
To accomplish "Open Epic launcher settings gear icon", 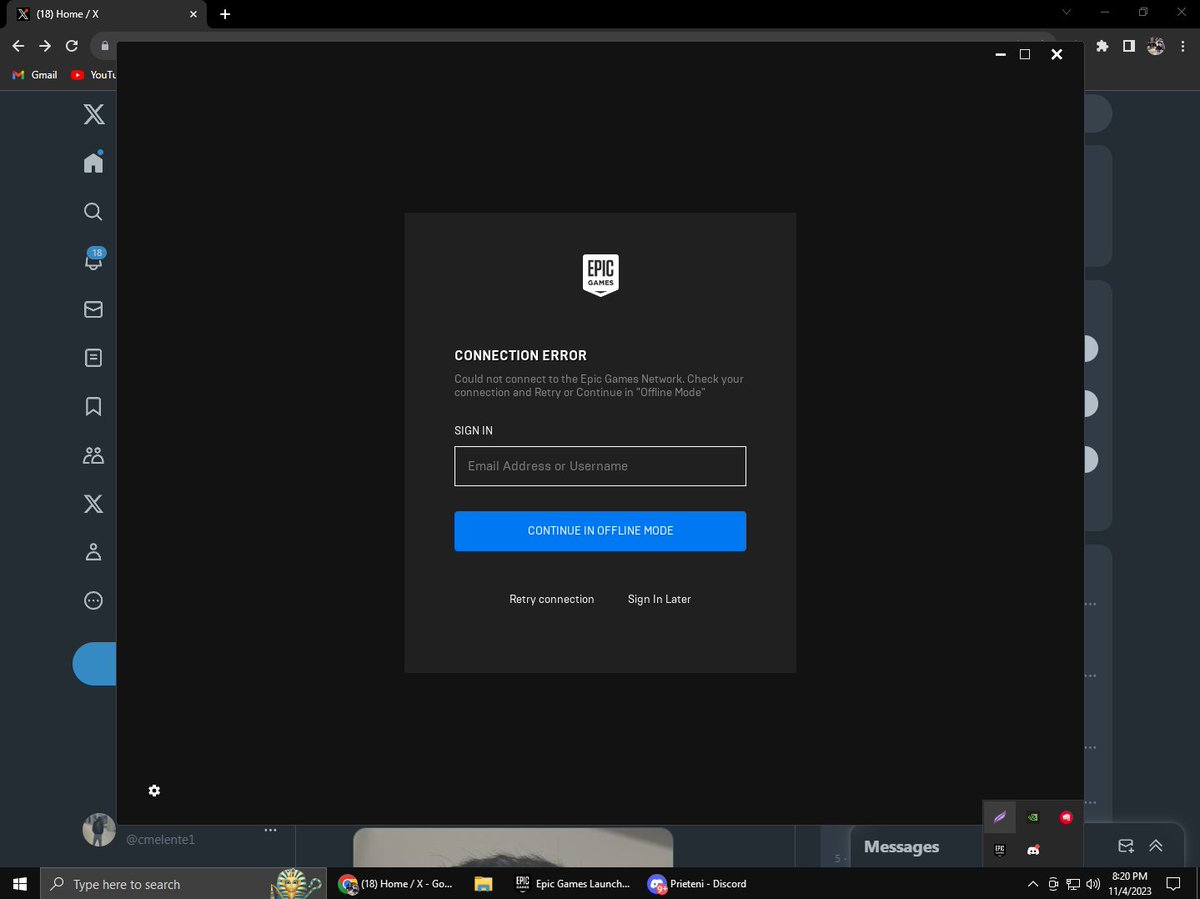I will pyautogui.click(x=154, y=791).
